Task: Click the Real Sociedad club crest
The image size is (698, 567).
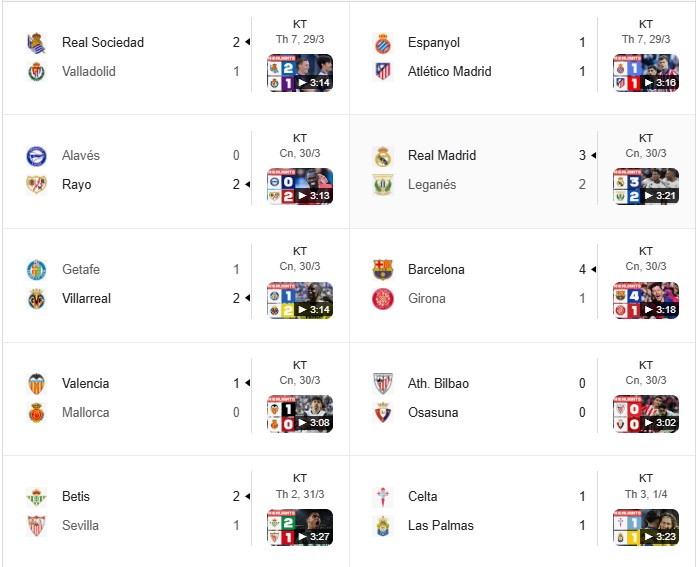Action: point(37,43)
